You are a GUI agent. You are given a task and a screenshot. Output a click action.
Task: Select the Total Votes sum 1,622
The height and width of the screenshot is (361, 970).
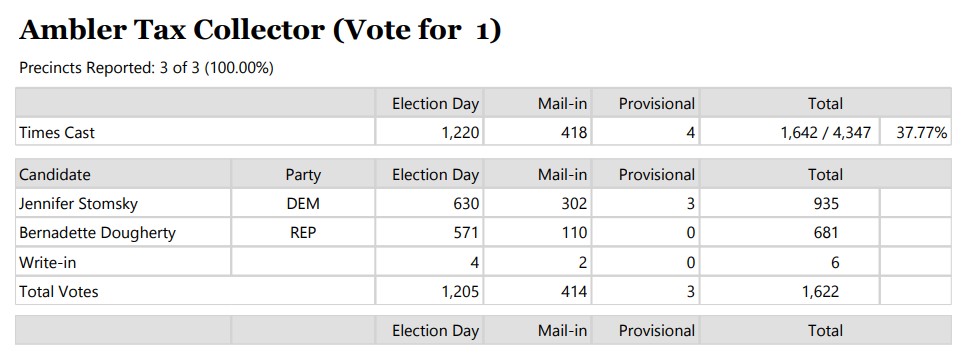point(821,291)
